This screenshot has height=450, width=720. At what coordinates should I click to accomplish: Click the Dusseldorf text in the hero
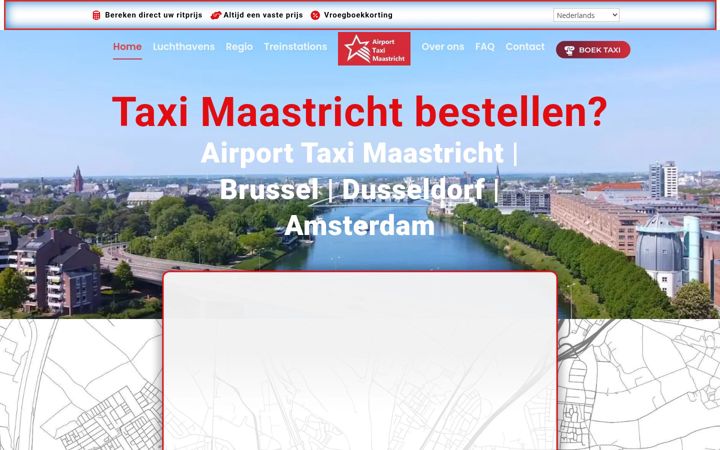(x=413, y=189)
